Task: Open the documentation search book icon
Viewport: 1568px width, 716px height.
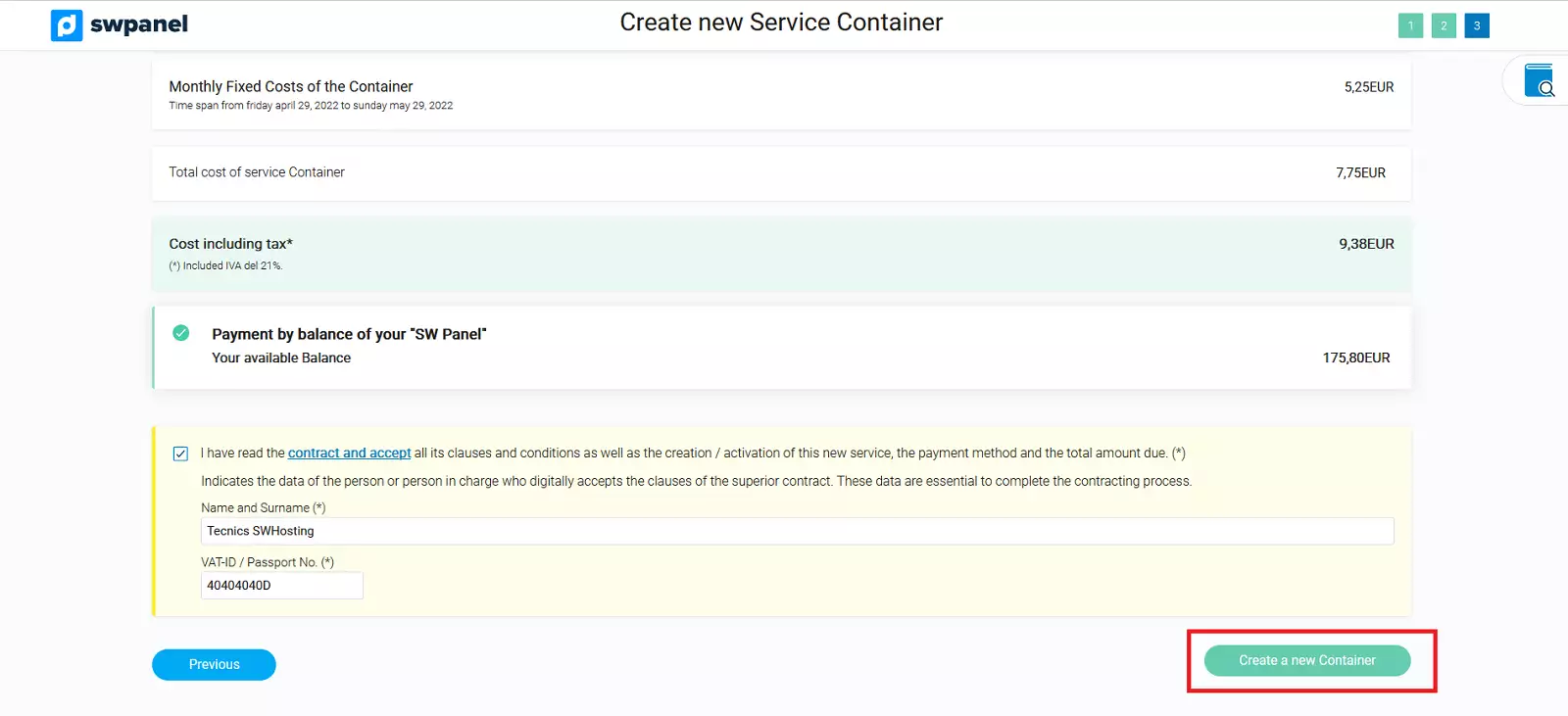Action: click(x=1539, y=80)
